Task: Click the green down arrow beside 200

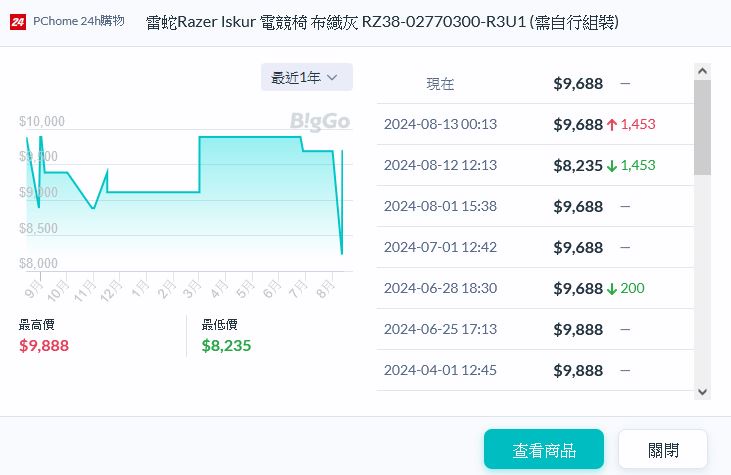Action: (611, 289)
